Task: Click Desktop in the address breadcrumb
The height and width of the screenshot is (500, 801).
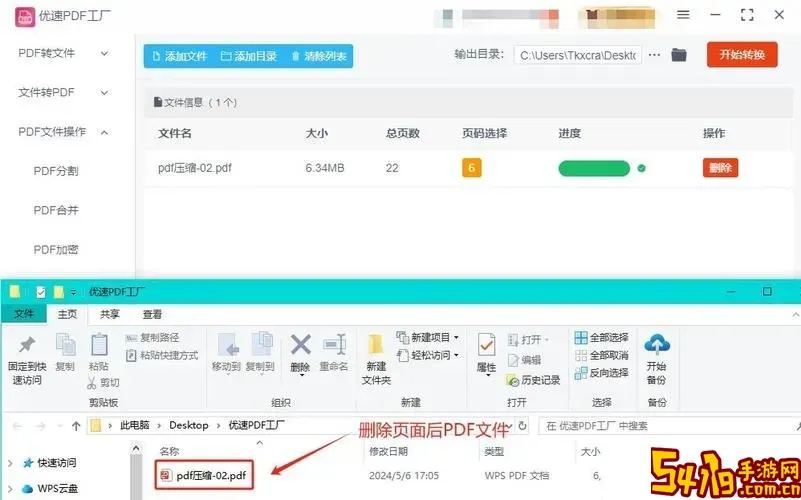Action: (x=189, y=425)
